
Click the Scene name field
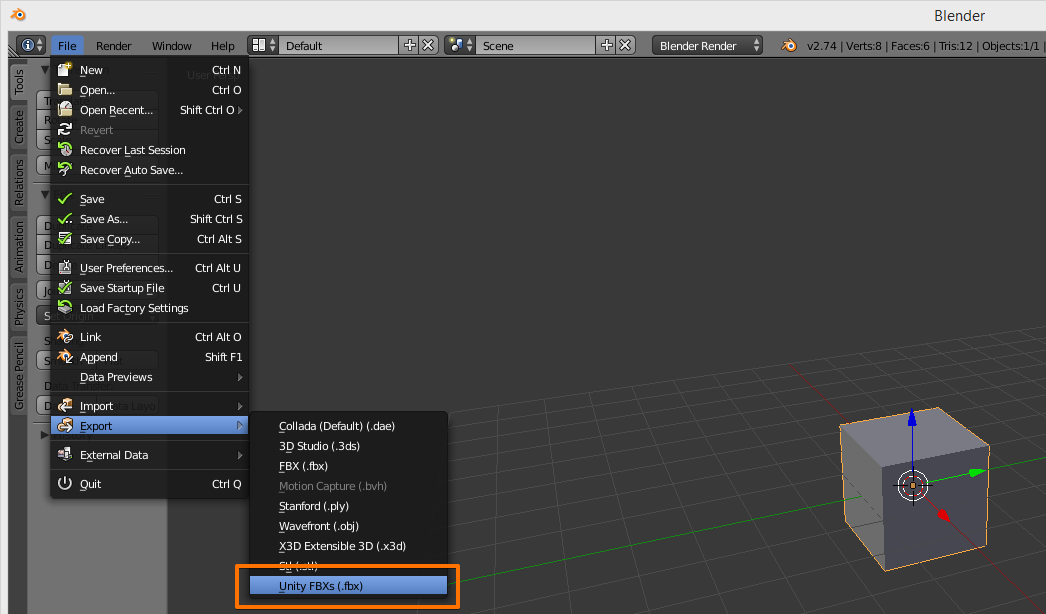pos(536,45)
